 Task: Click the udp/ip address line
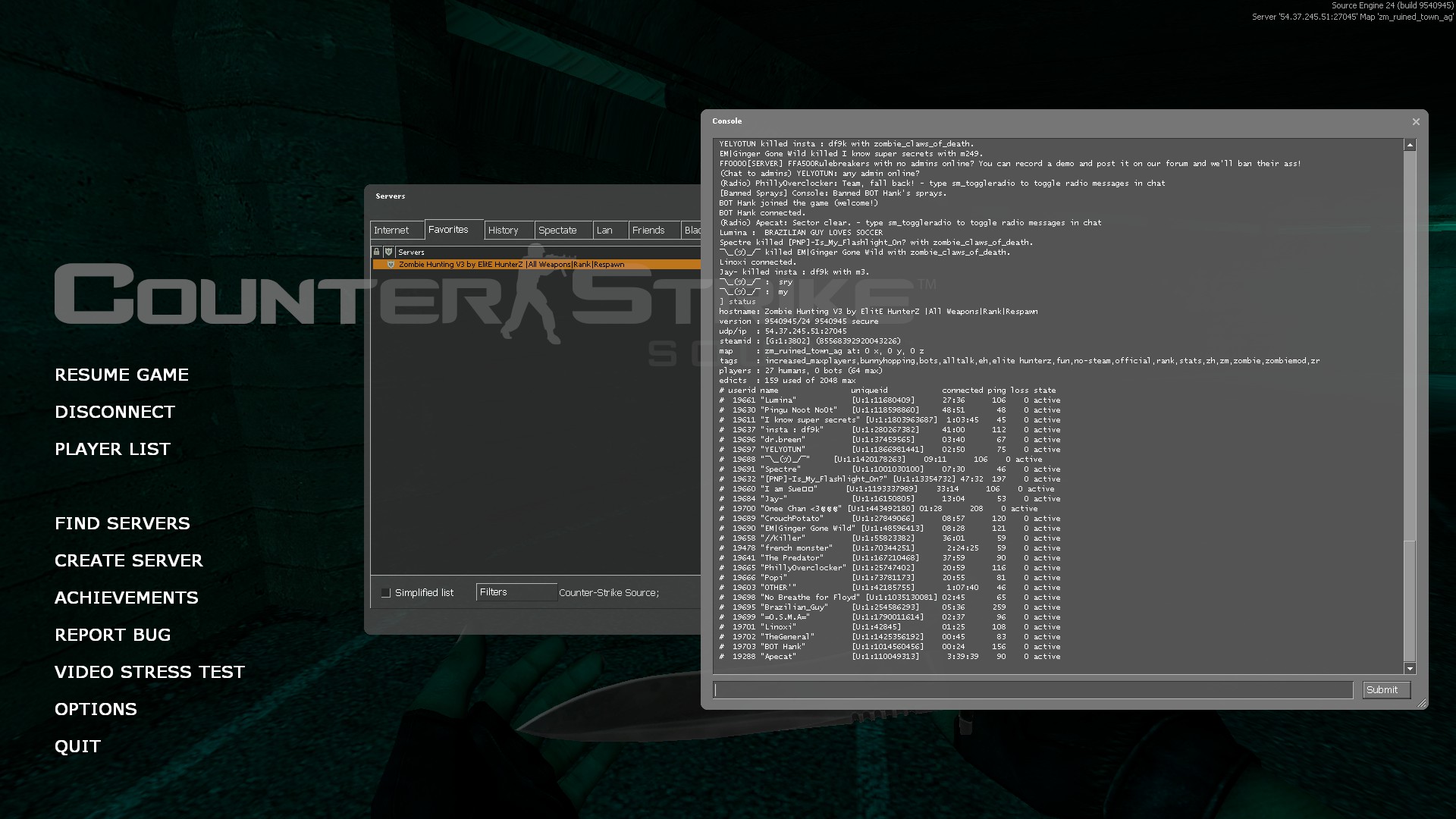click(x=783, y=331)
